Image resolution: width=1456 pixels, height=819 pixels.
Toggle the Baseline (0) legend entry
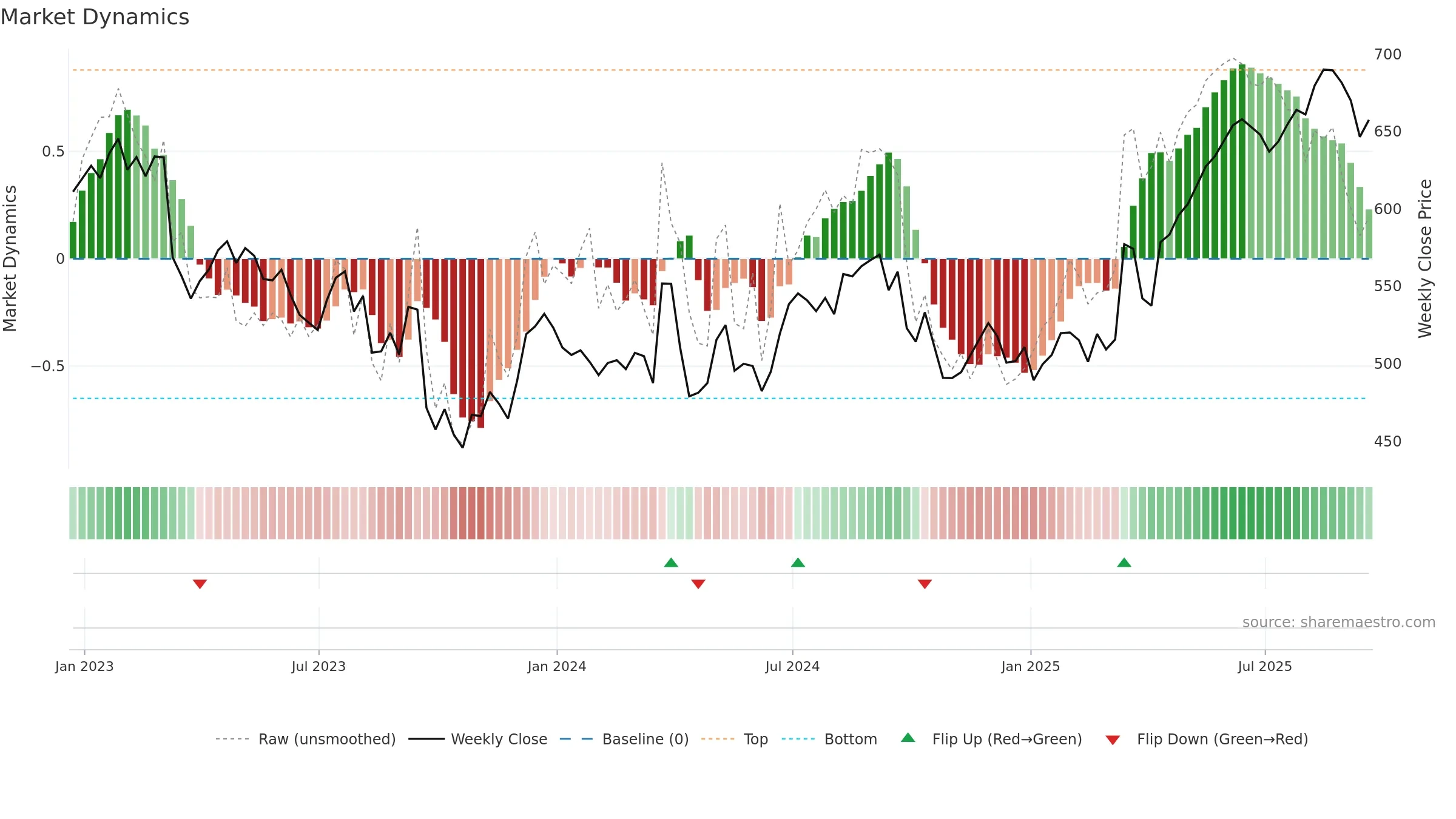(624, 739)
